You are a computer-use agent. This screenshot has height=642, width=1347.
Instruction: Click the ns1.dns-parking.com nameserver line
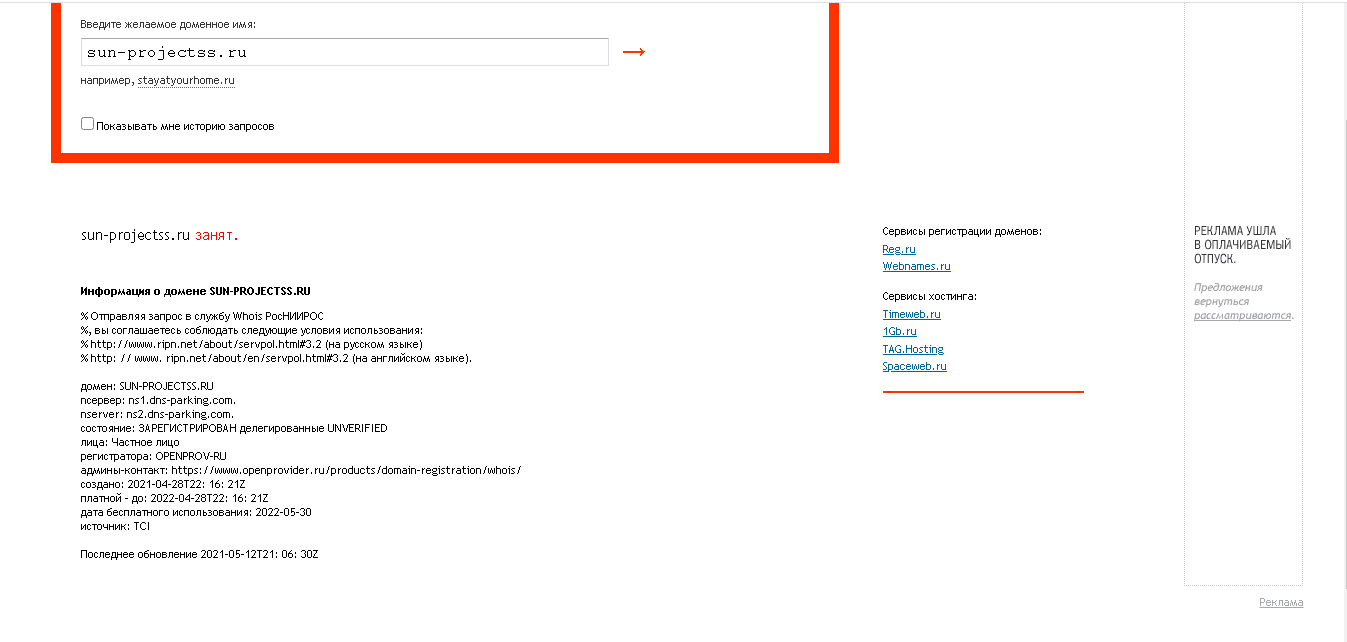(158, 400)
